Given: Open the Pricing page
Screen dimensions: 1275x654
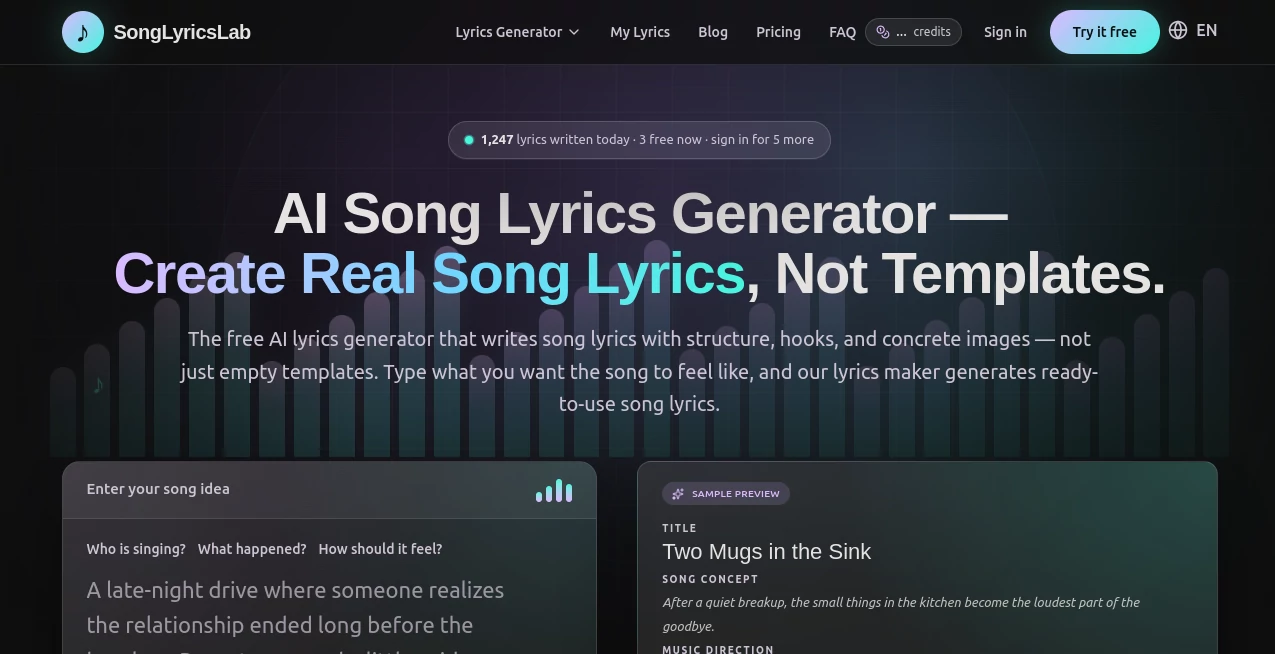Looking at the screenshot, I should (778, 32).
